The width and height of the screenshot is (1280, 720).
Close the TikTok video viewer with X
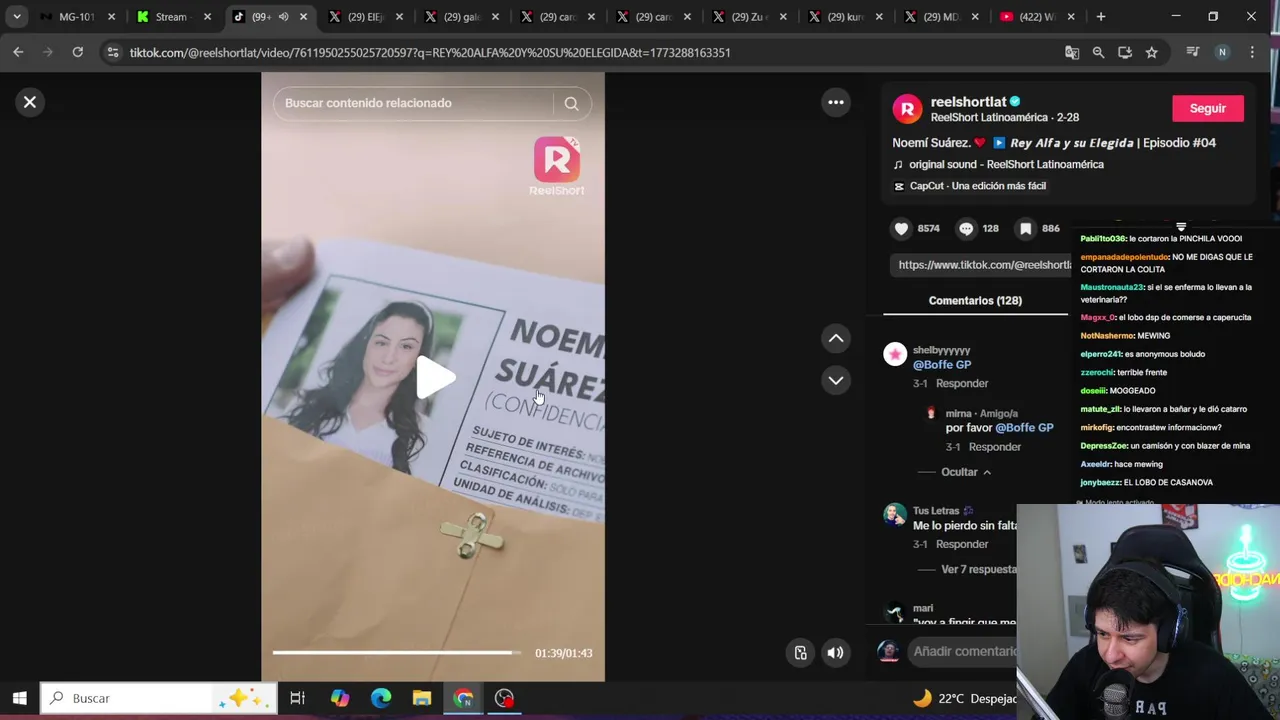[30, 102]
